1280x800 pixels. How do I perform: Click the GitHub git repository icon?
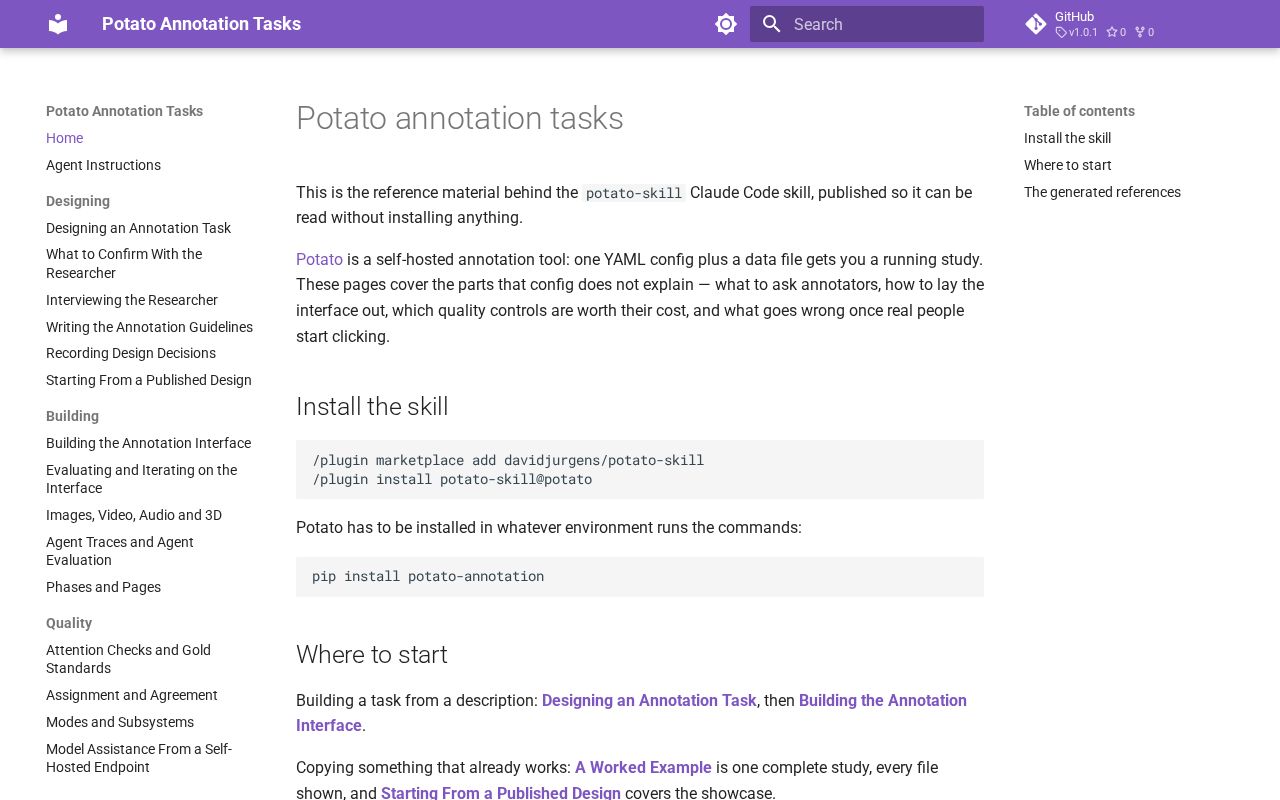[1036, 24]
